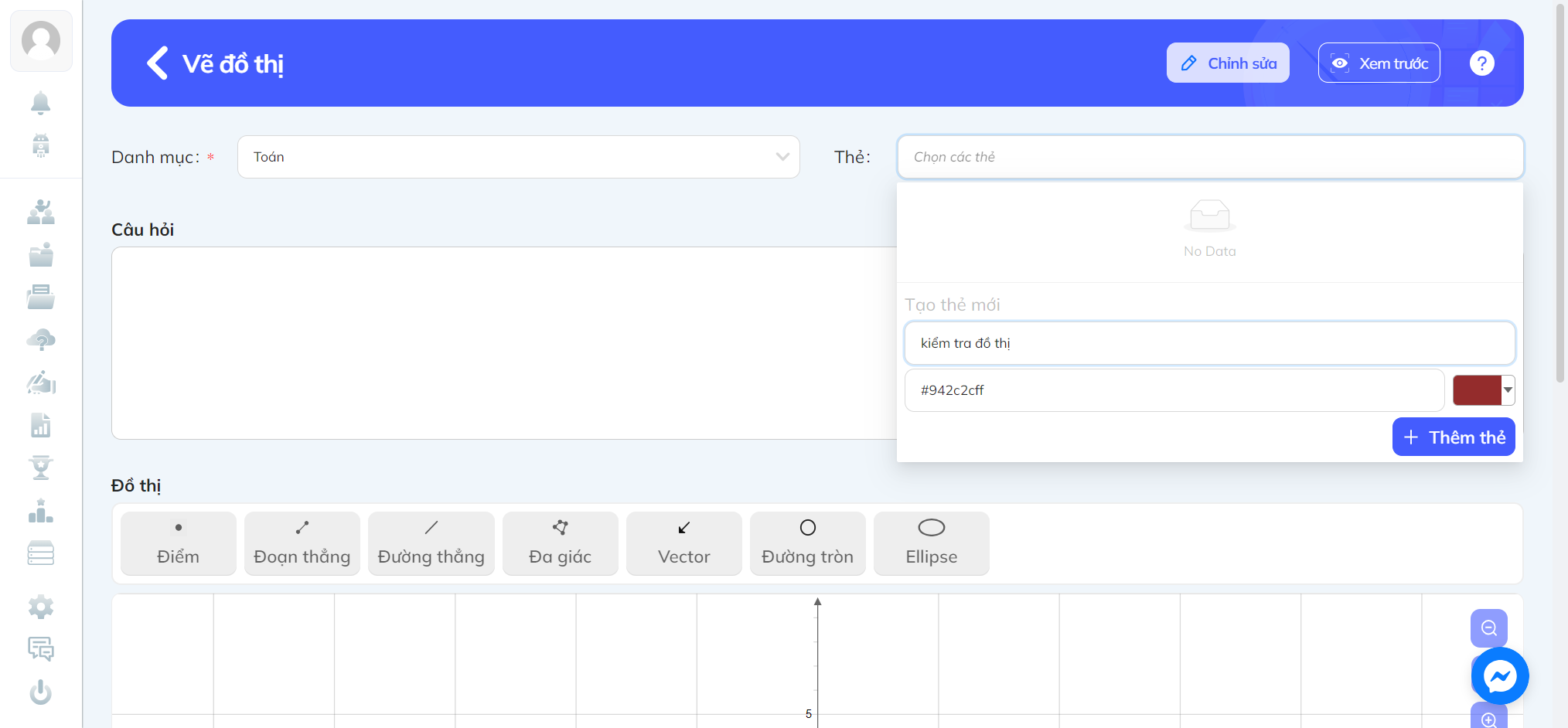The image size is (1568, 728).
Task: Click the Xem trước preview button
Action: click(x=1379, y=63)
